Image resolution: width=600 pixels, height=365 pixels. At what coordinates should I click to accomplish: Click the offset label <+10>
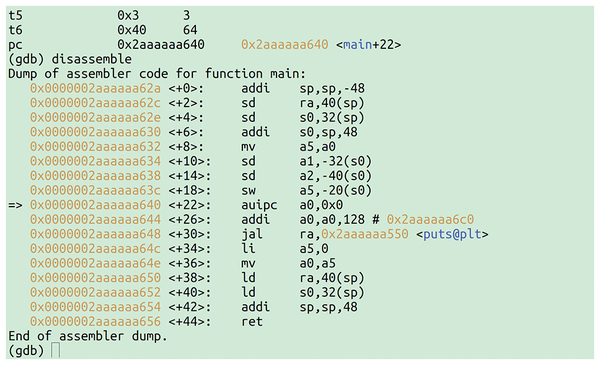(190, 161)
